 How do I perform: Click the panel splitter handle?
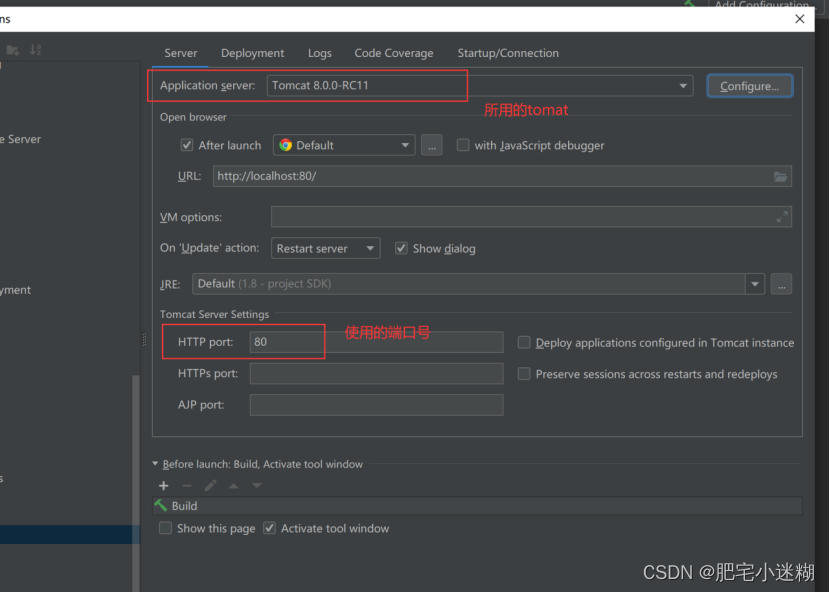click(x=144, y=339)
